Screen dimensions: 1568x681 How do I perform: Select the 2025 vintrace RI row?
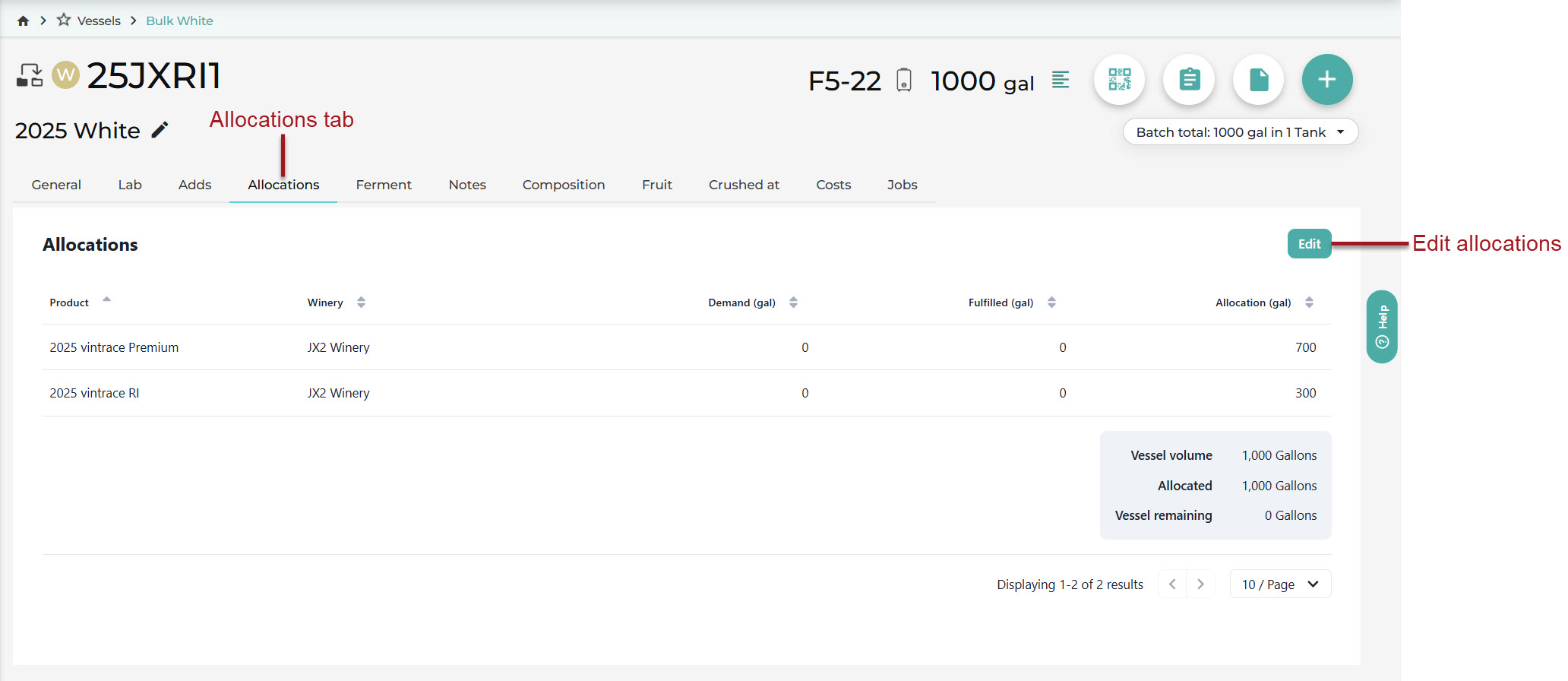point(687,393)
